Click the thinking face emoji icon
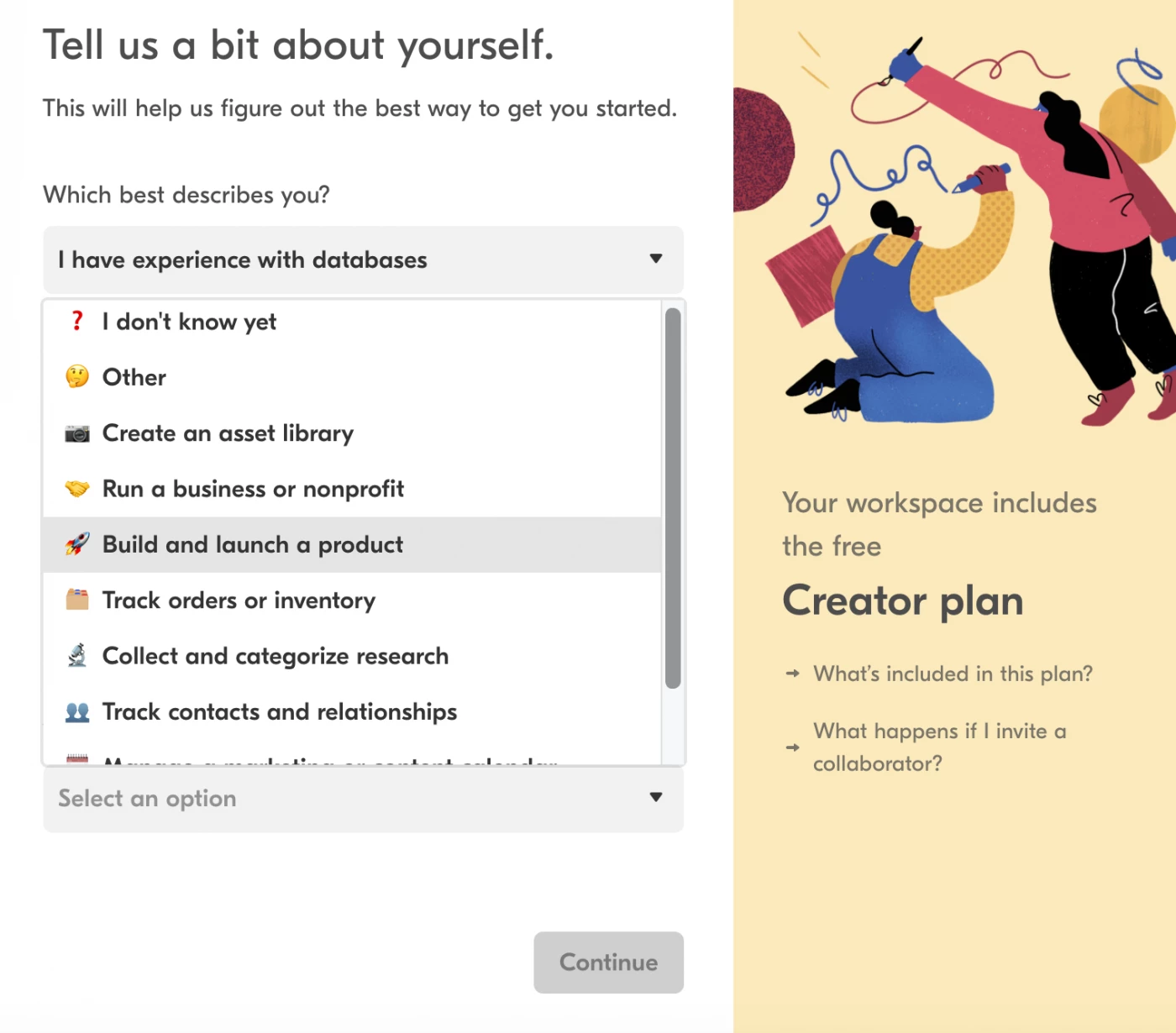 tap(77, 377)
